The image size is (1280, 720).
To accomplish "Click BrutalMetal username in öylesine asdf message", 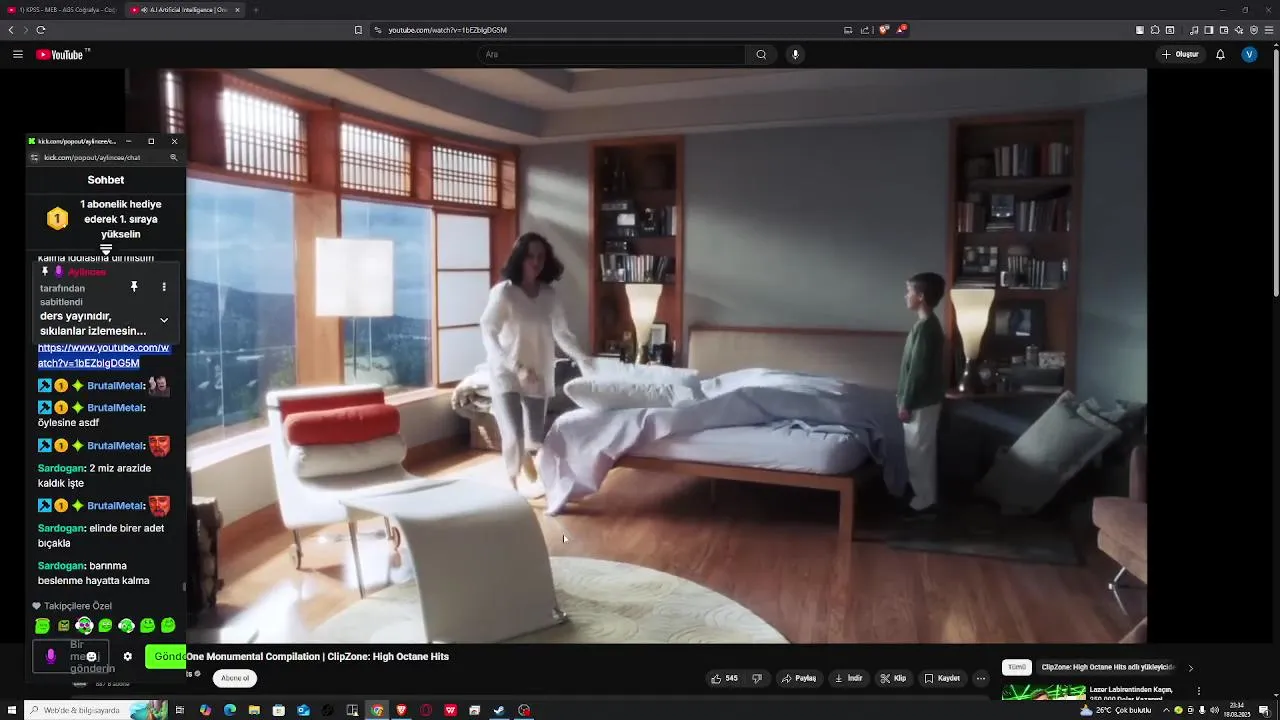I will 115,408.
